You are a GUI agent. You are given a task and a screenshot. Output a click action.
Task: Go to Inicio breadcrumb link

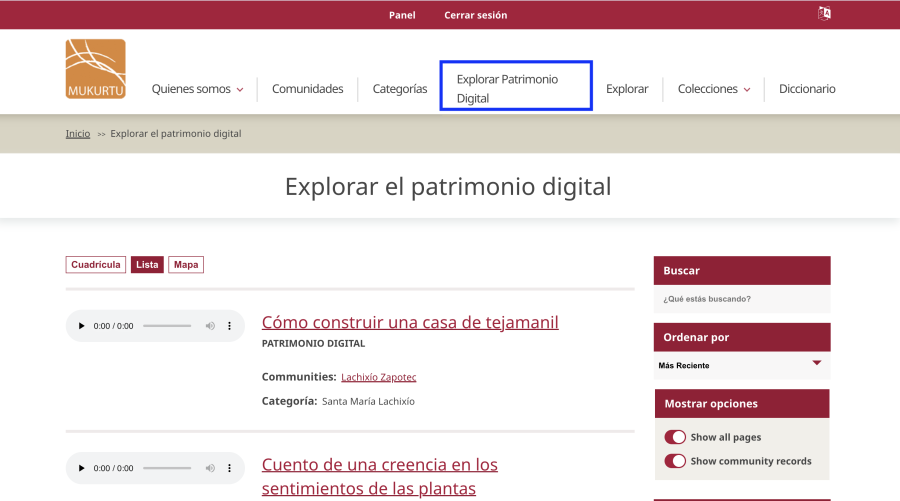(77, 134)
